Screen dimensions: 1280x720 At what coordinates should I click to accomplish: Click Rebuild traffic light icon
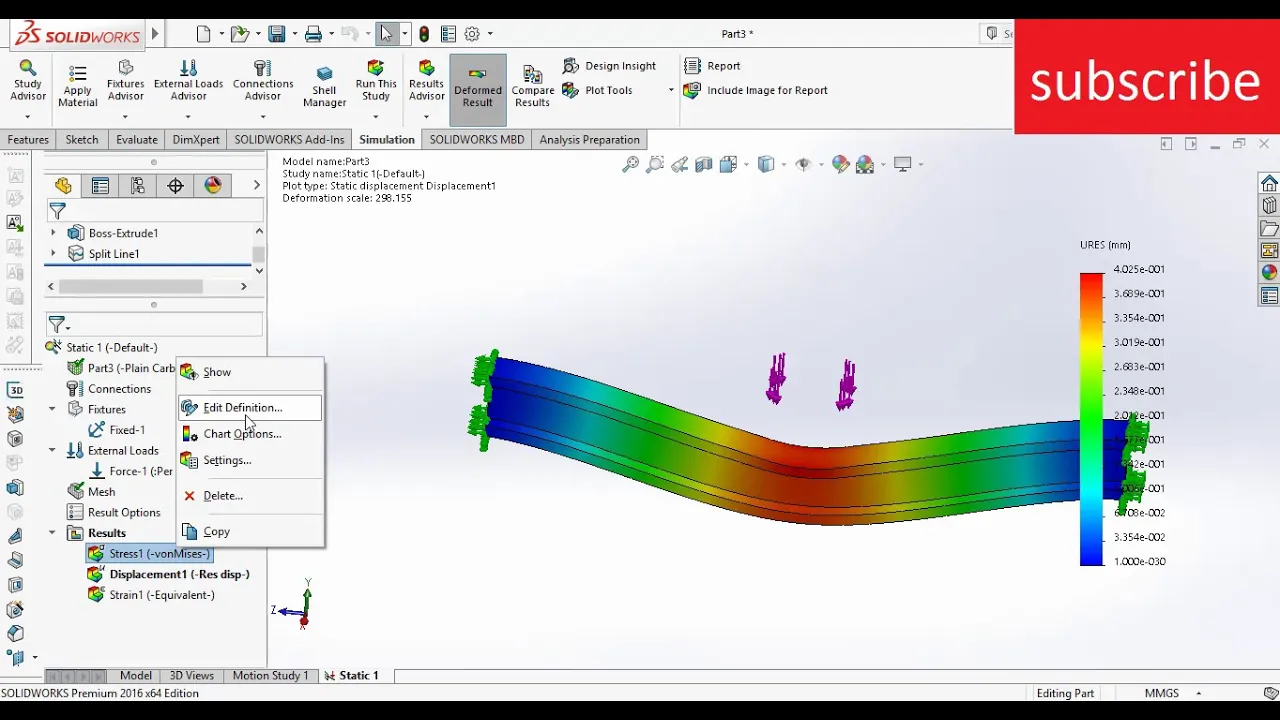coord(424,34)
